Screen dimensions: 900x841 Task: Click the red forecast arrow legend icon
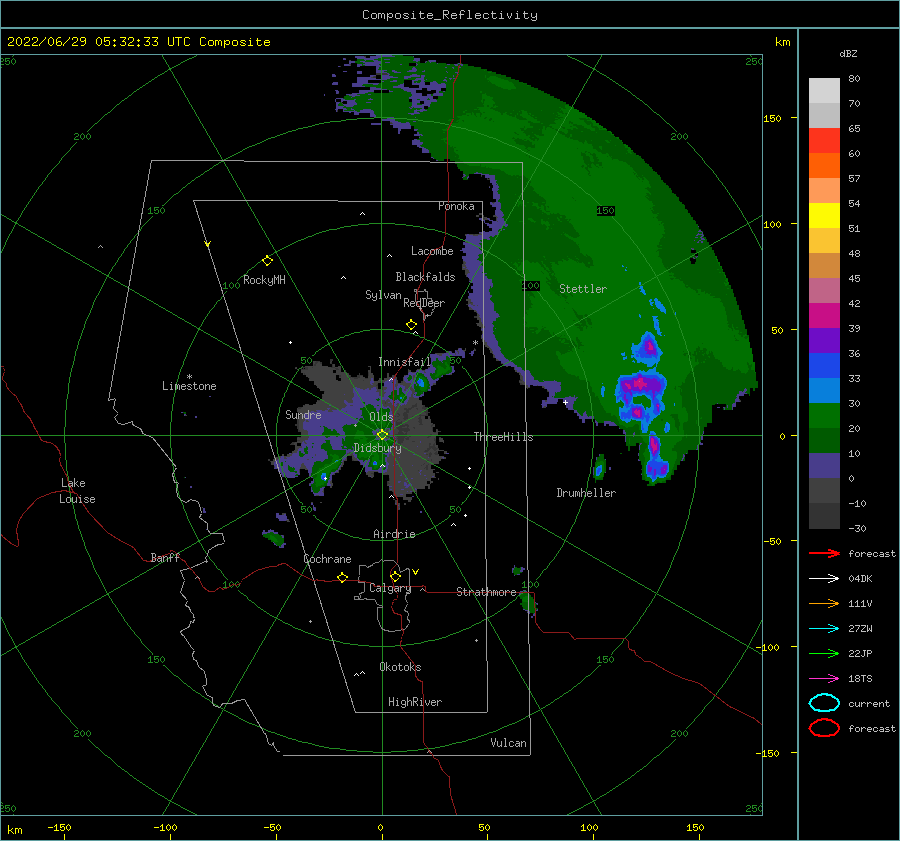click(824, 553)
